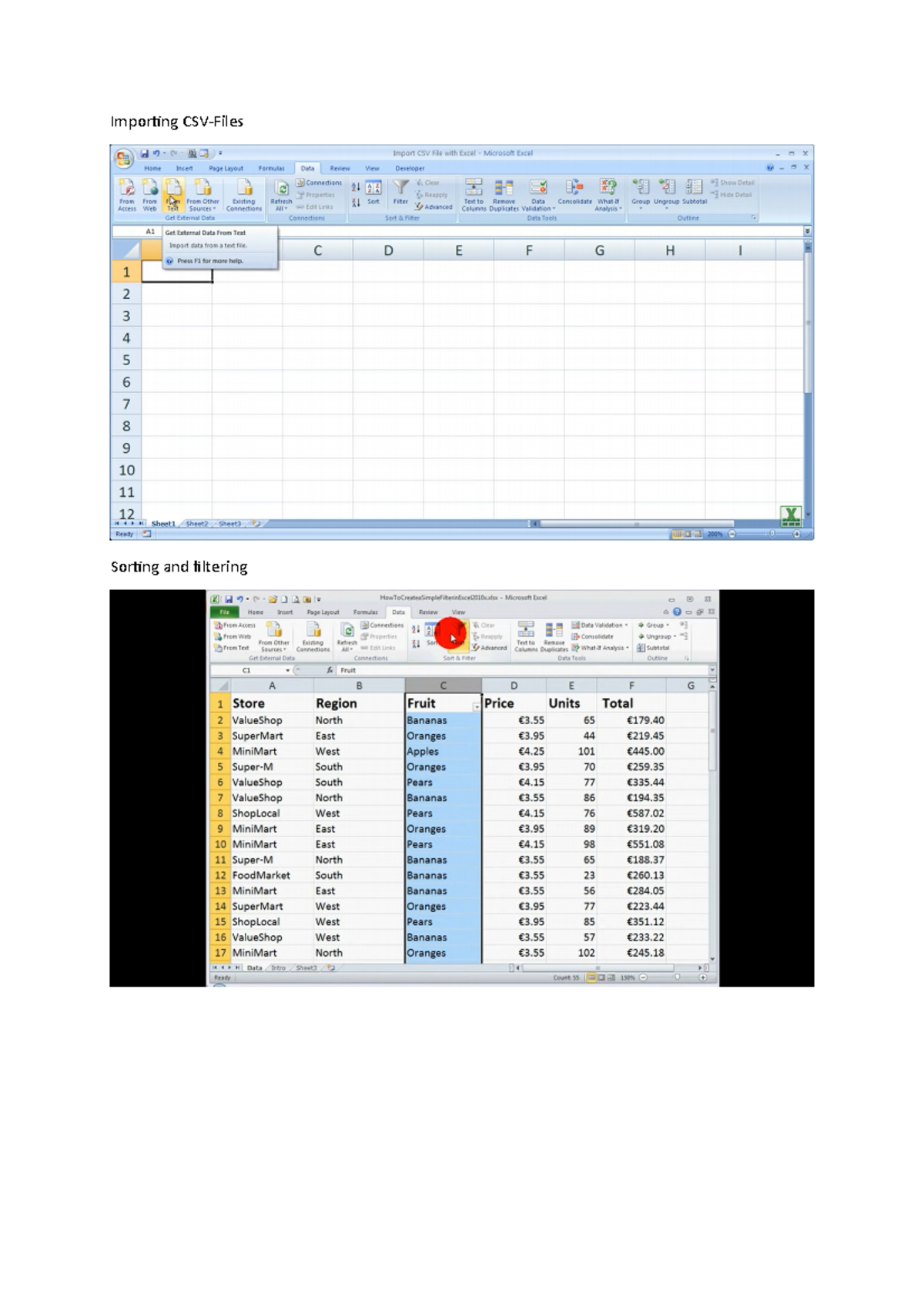Click From Text in Filter workbook window
The image size is (924, 1308).
[233, 648]
